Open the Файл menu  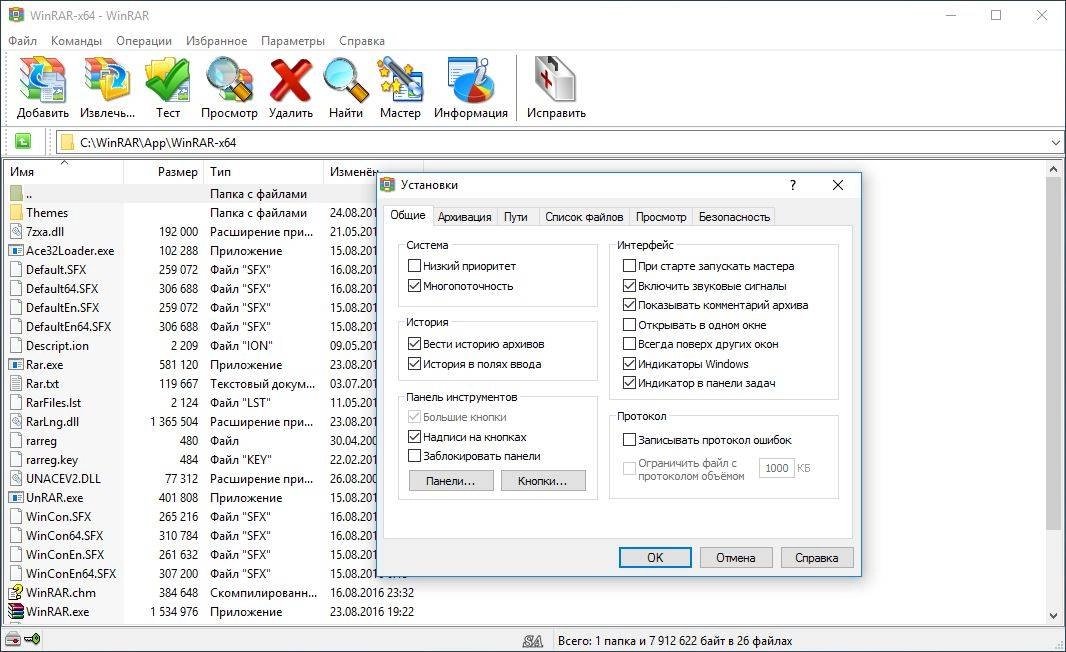(x=22, y=41)
